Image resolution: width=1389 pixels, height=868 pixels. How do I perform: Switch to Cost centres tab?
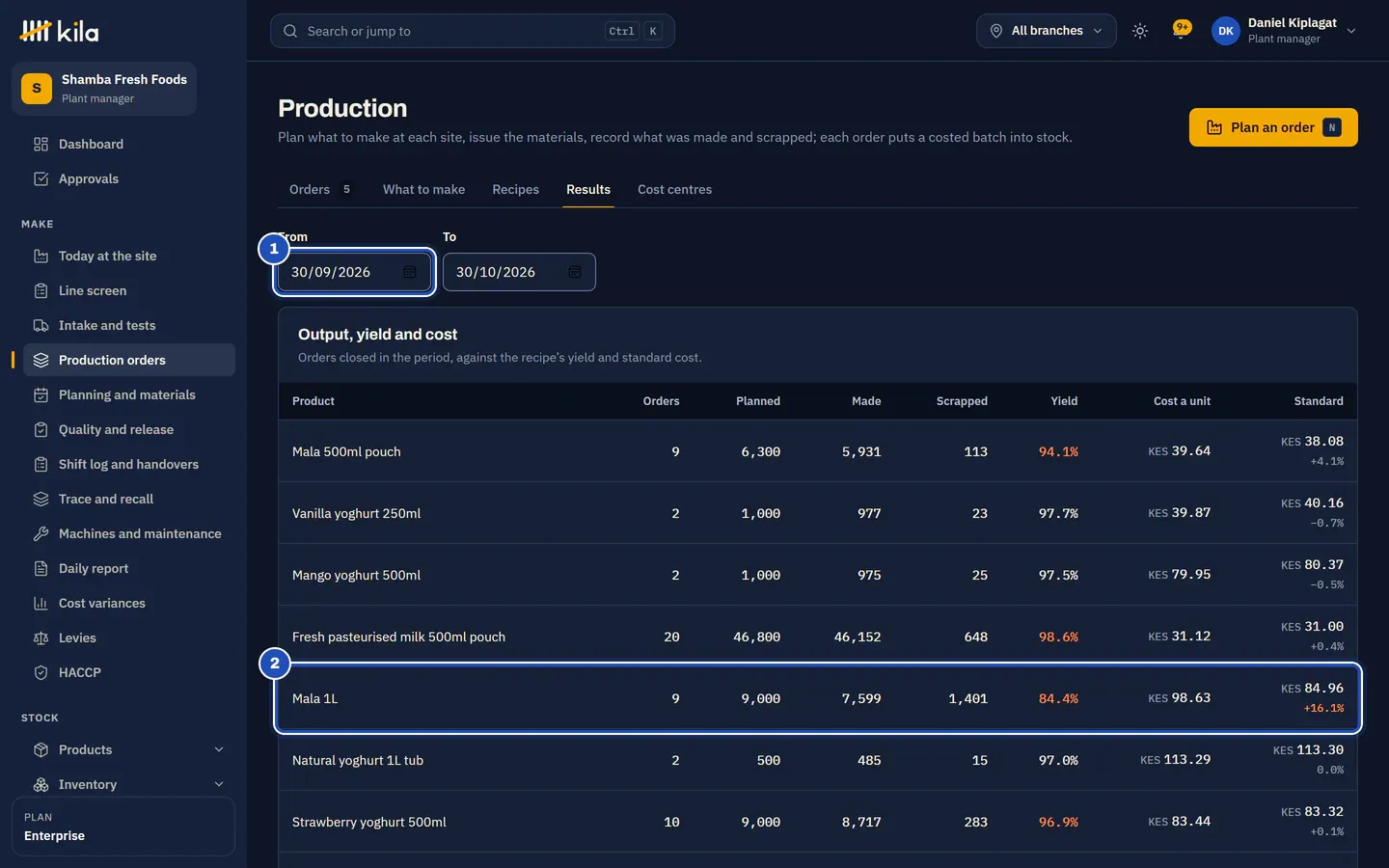tap(674, 189)
